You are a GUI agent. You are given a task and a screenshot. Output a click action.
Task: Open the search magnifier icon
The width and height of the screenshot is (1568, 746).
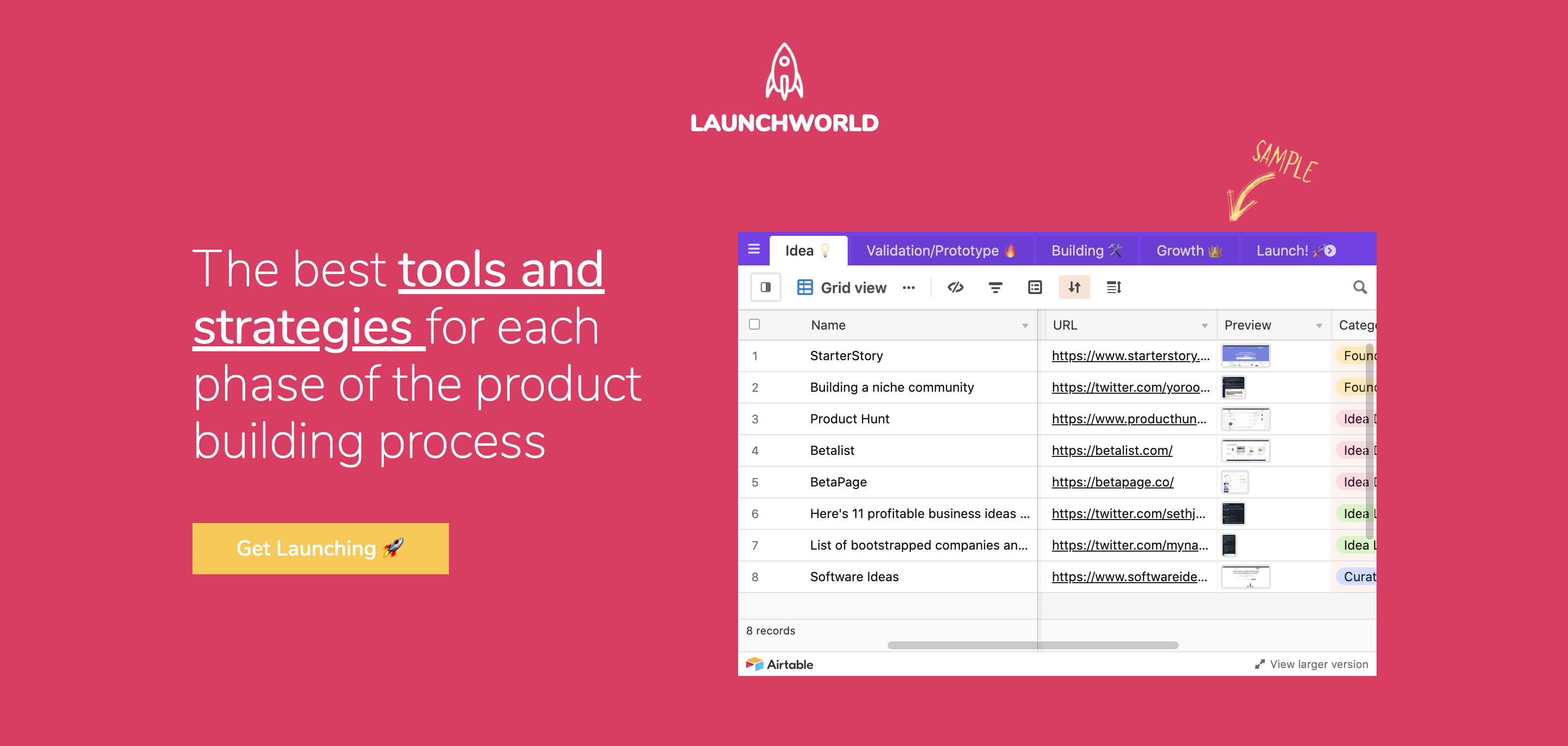click(x=1360, y=287)
